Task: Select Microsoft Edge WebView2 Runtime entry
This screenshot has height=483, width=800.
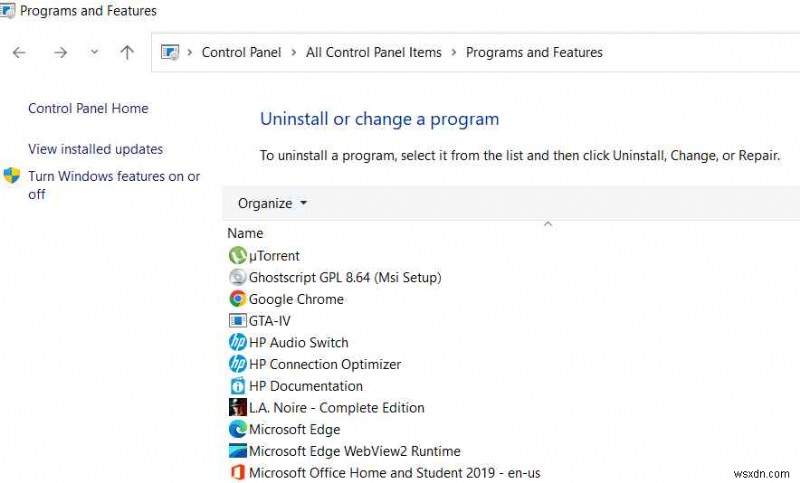Action: pyautogui.click(x=355, y=451)
